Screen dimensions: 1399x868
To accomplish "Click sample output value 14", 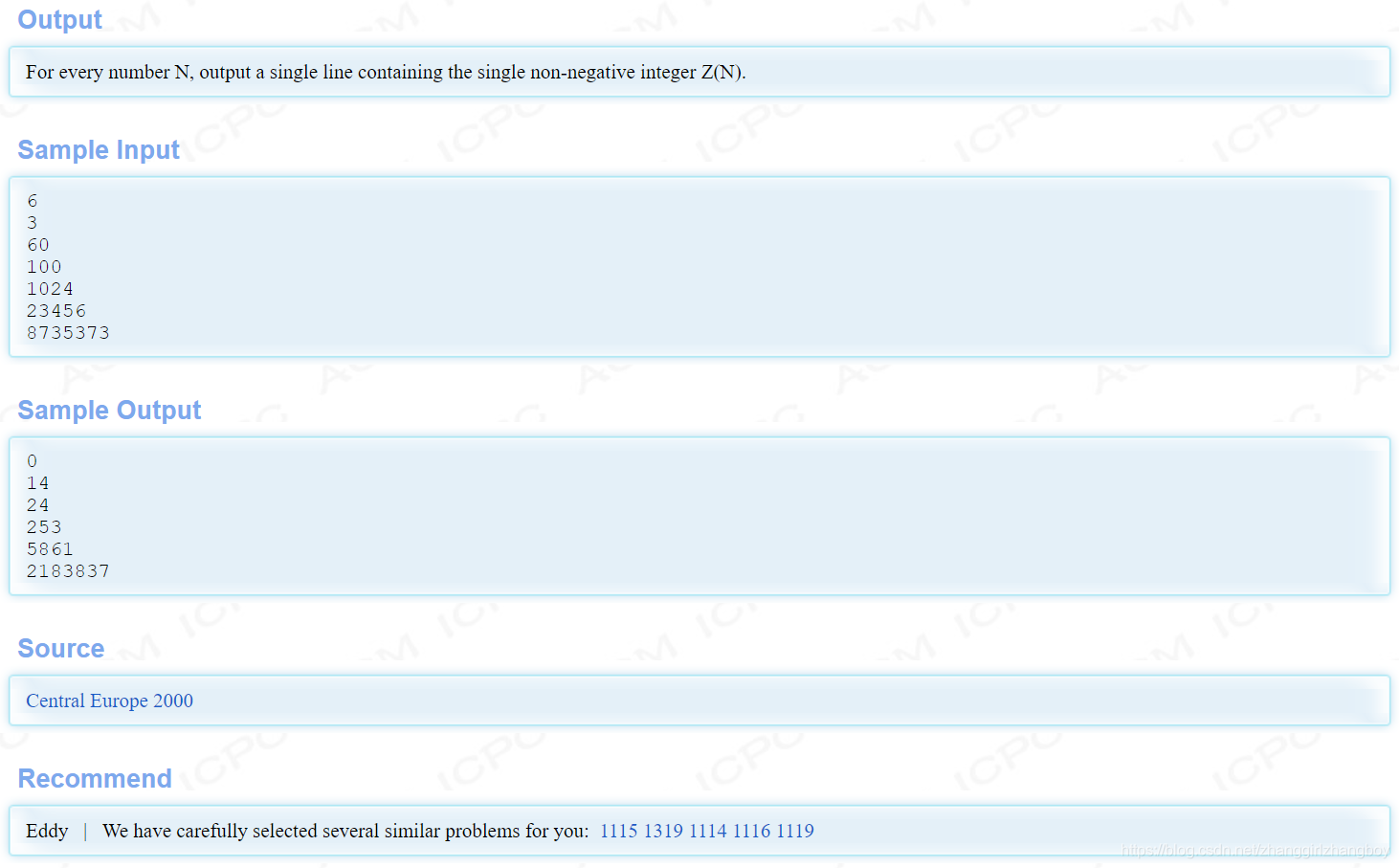I will tap(38, 483).
